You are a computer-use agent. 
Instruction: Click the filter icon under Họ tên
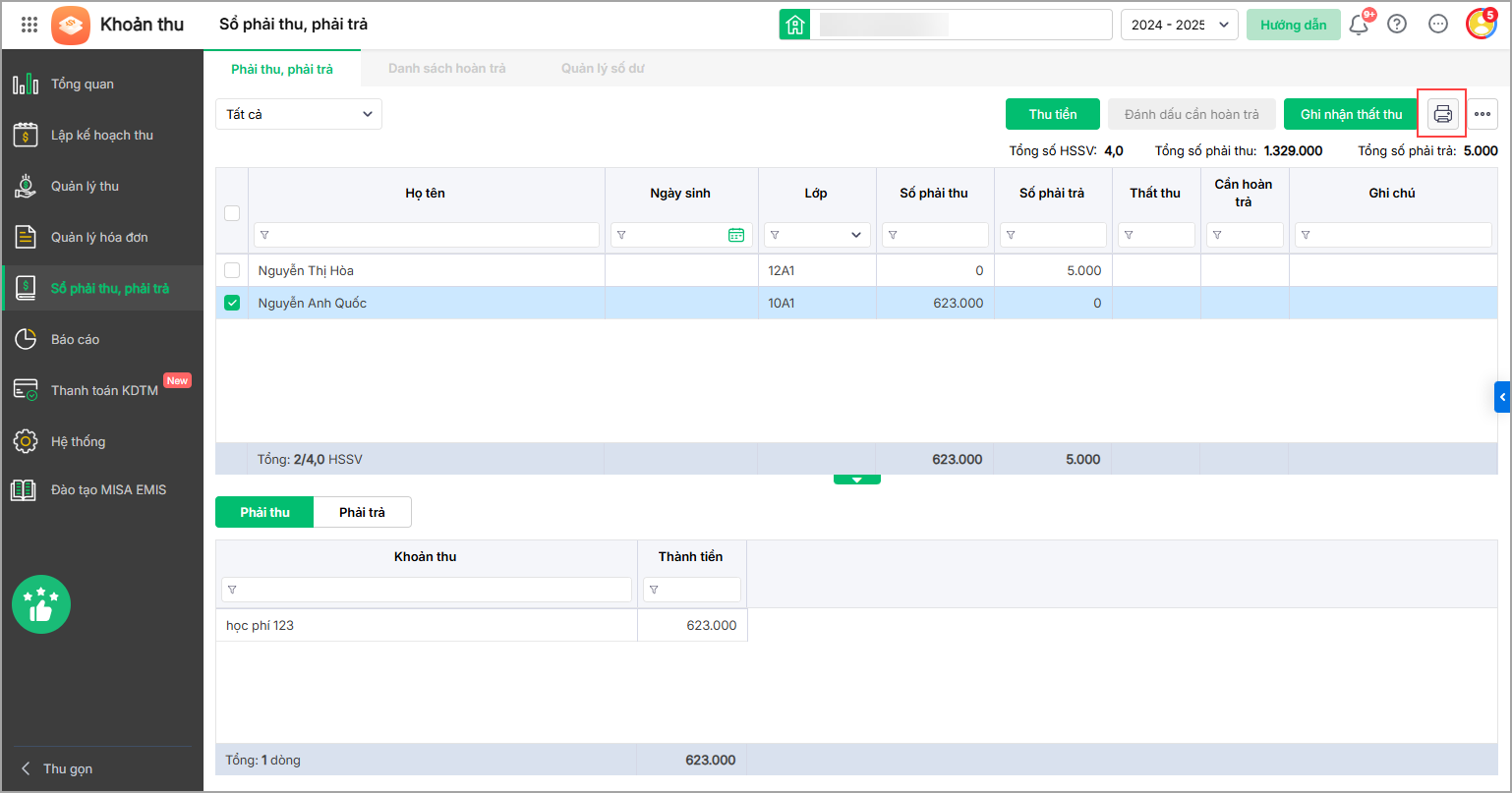tap(264, 235)
